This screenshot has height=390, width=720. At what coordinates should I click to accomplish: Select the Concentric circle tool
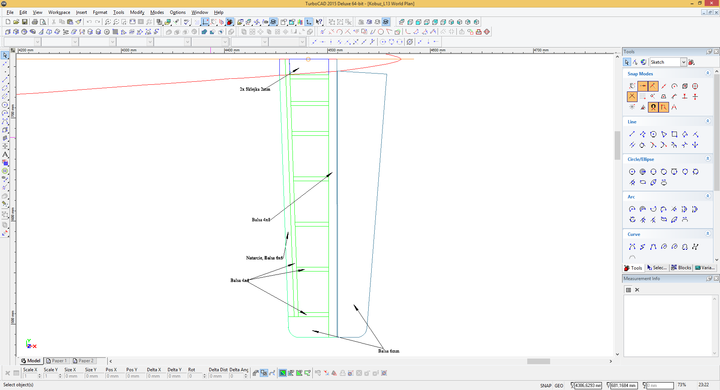643,172
